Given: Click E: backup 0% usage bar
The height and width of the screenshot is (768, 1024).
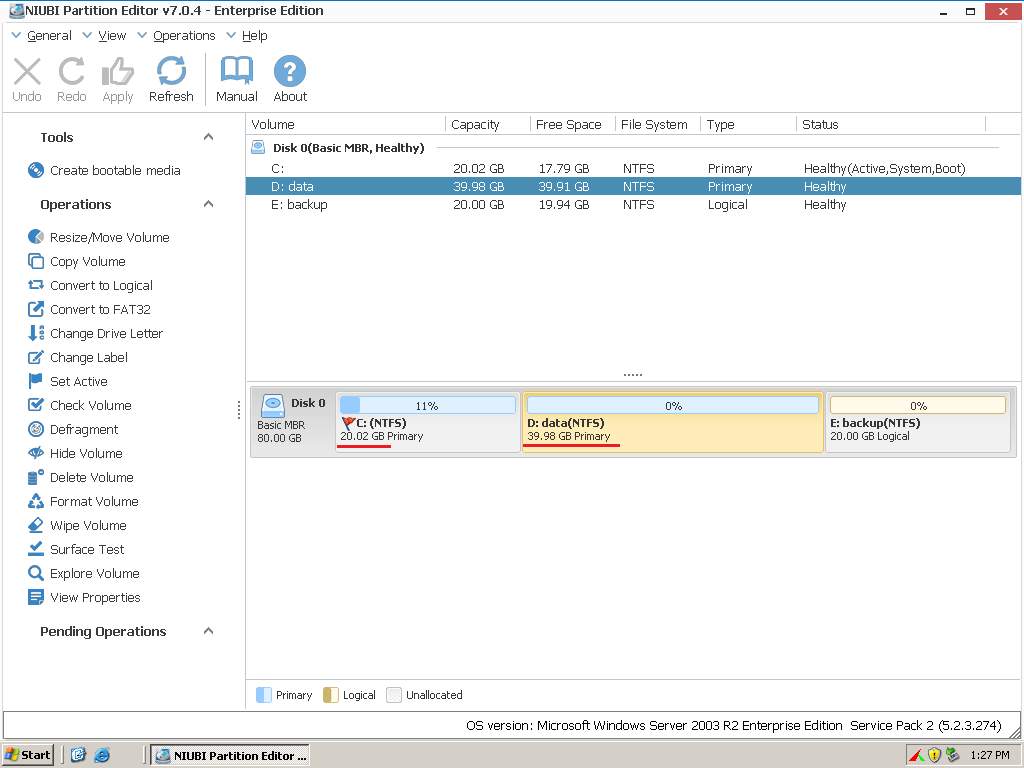Looking at the screenshot, I should click(x=918, y=406).
